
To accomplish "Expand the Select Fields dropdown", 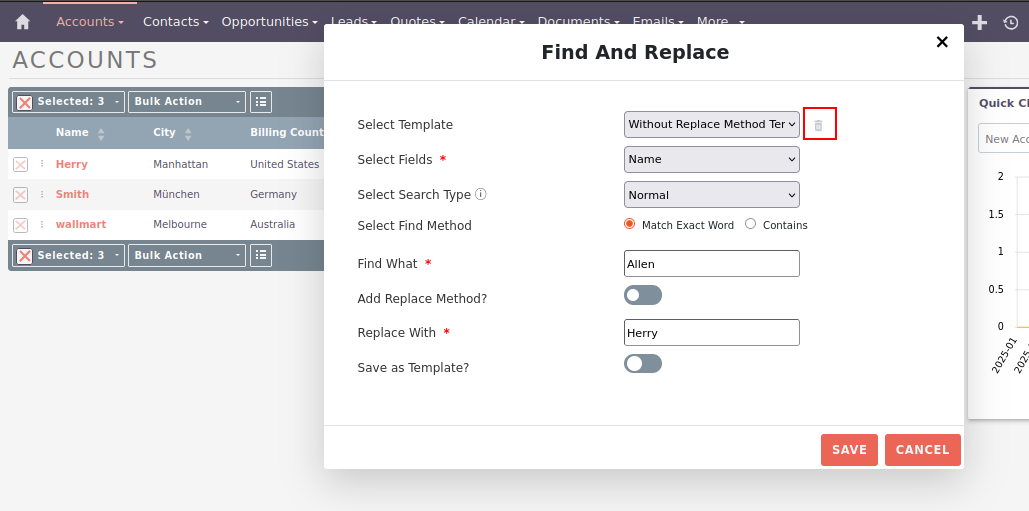I will tap(711, 159).
